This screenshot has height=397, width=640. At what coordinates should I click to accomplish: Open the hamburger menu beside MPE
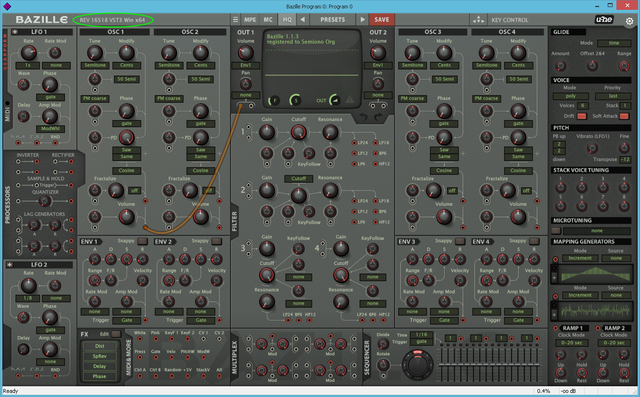(x=236, y=20)
